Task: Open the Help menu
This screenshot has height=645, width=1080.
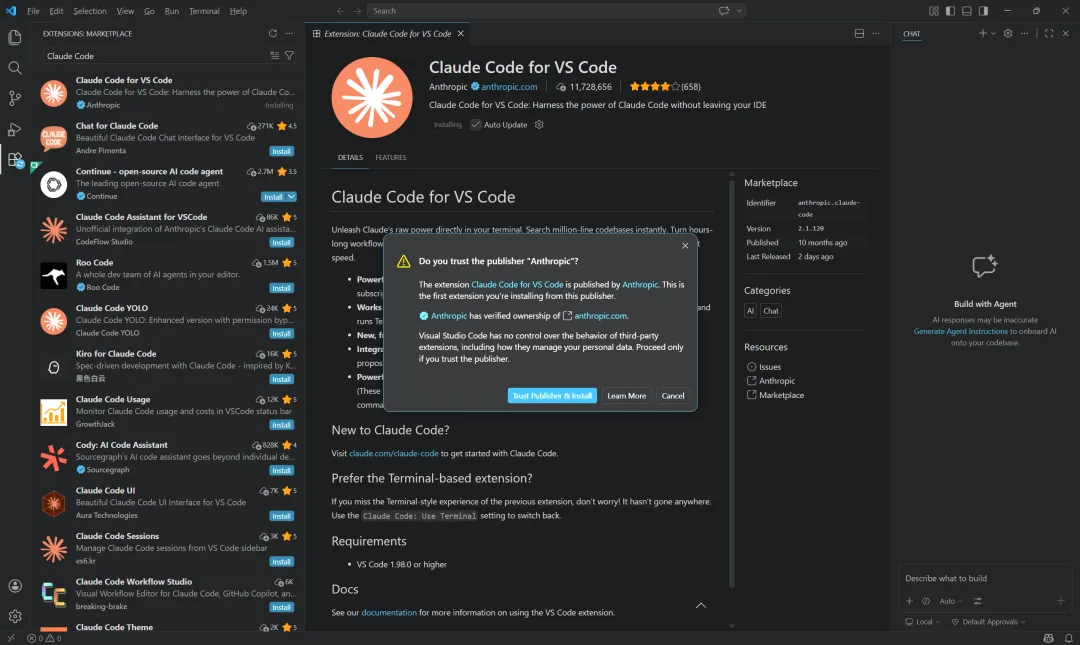Action: point(238,11)
